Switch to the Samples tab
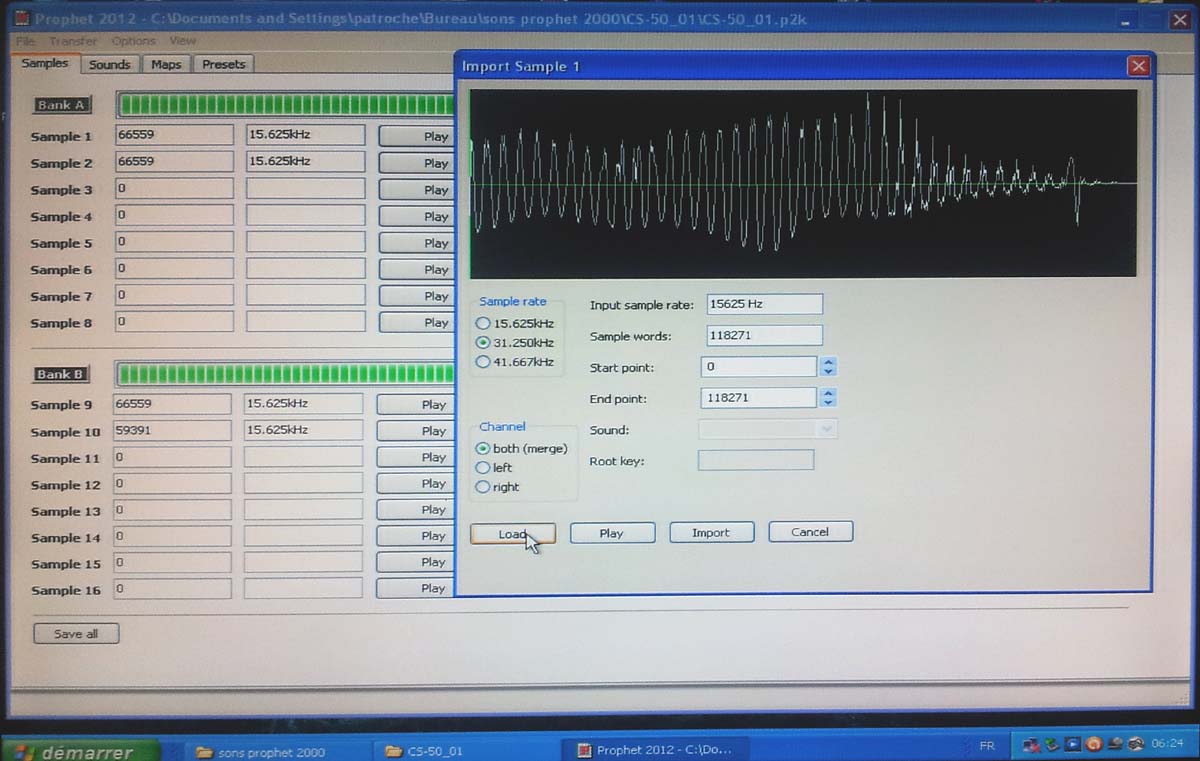Screen dimensions: 1200x761 45,63
